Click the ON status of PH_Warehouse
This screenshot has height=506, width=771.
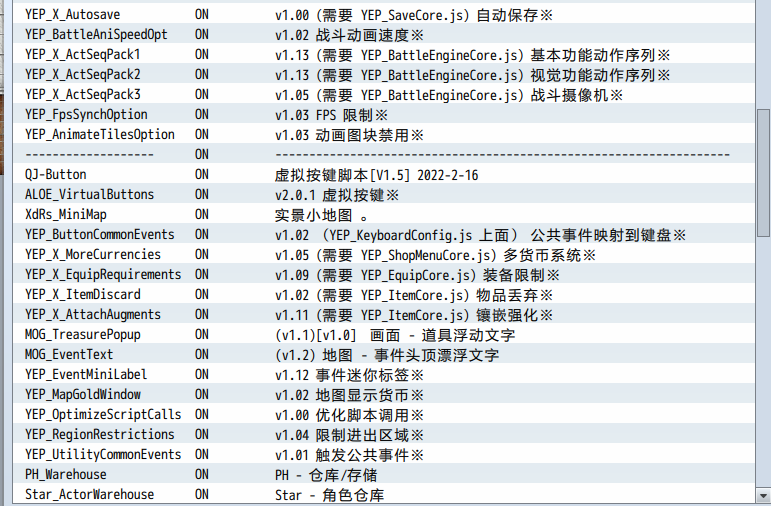202,475
